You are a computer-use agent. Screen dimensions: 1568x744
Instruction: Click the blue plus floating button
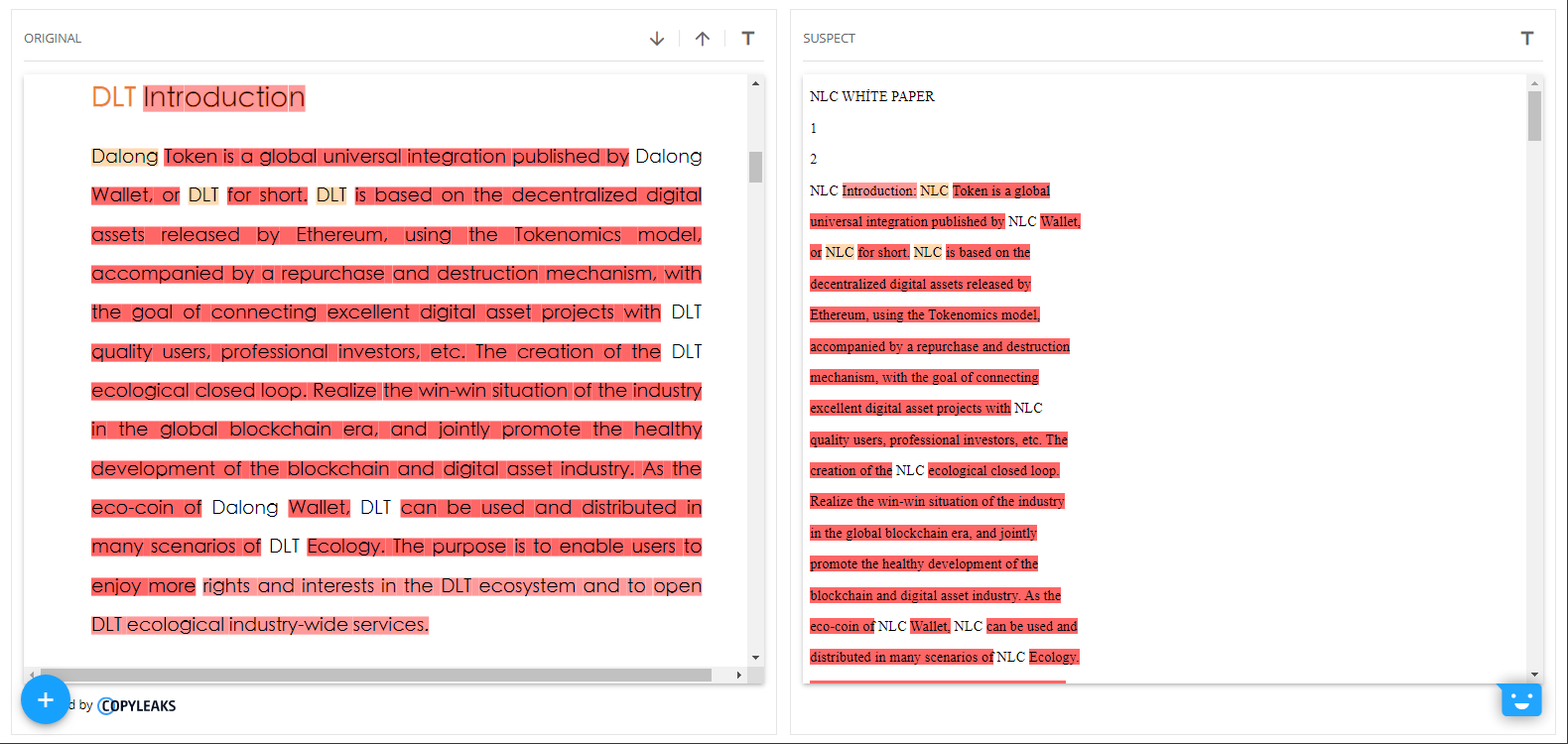click(46, 699)
